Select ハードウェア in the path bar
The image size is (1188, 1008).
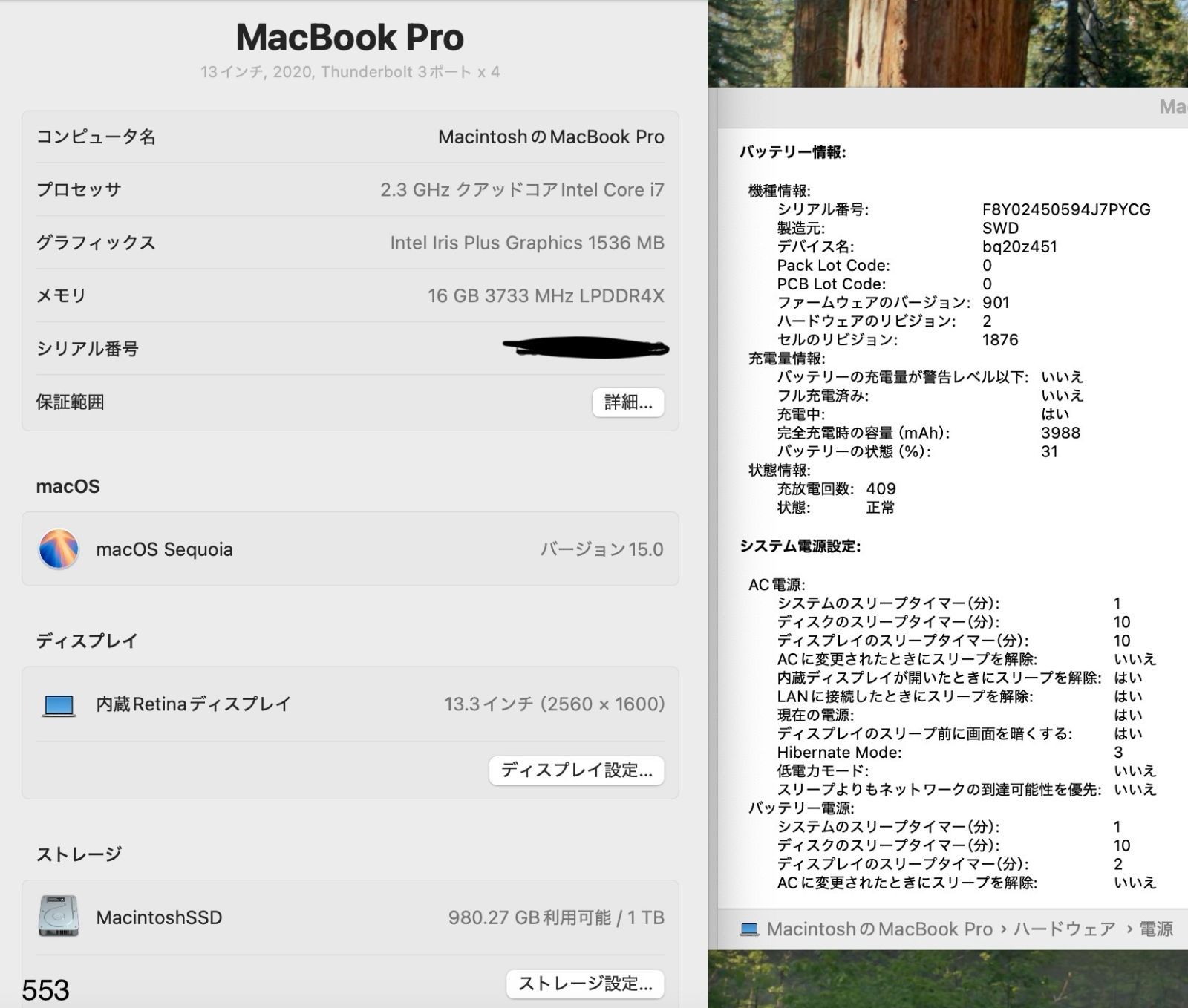1064,929
